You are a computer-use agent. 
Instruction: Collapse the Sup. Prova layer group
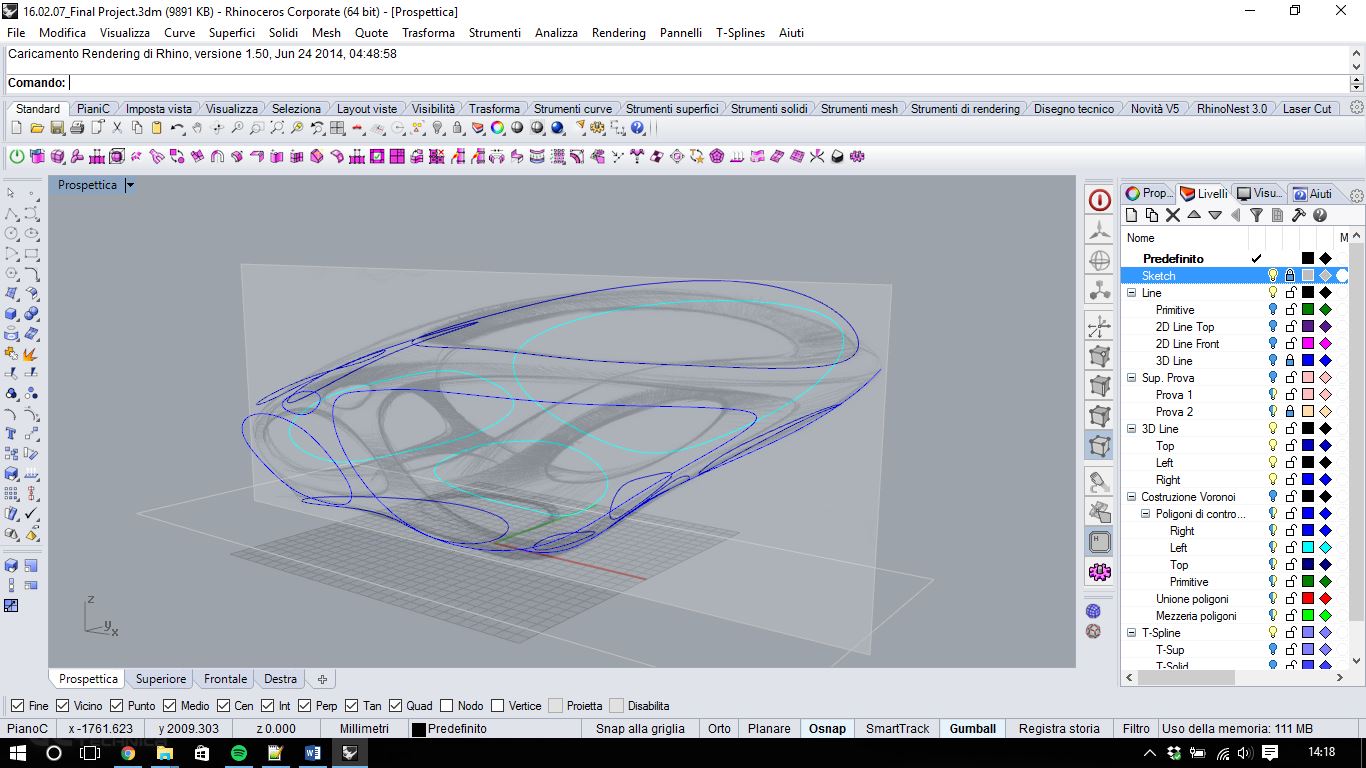tap(1131, 378)
